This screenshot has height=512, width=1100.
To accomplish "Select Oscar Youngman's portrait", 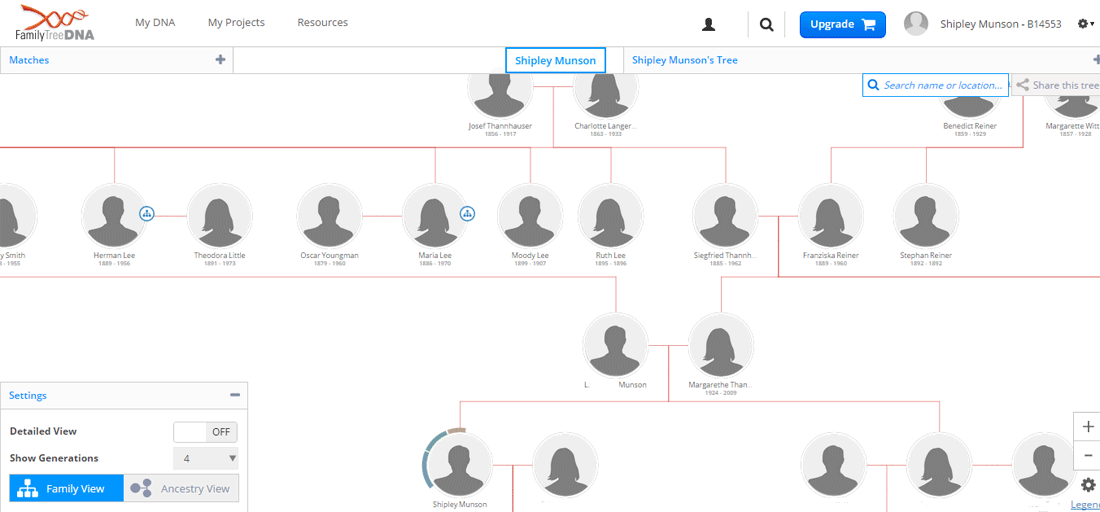I will (x=329, y=216).
